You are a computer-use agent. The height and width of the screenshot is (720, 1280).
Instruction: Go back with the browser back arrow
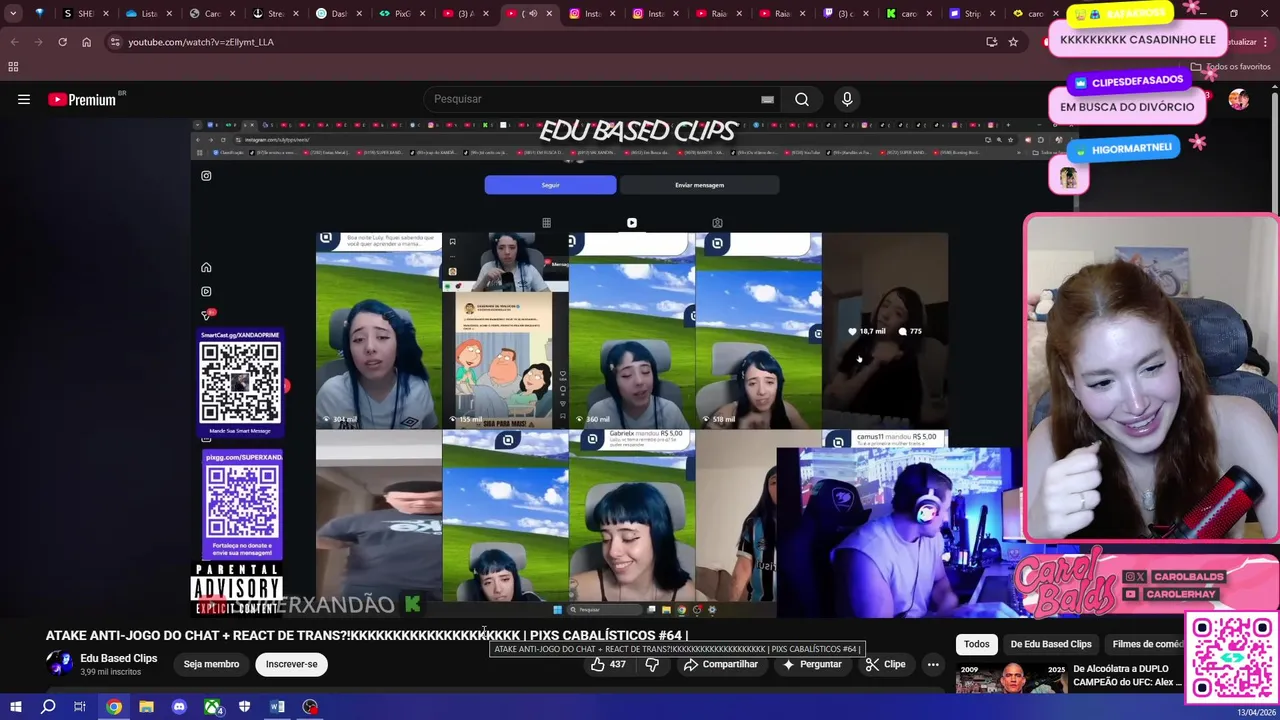point(14,42)
